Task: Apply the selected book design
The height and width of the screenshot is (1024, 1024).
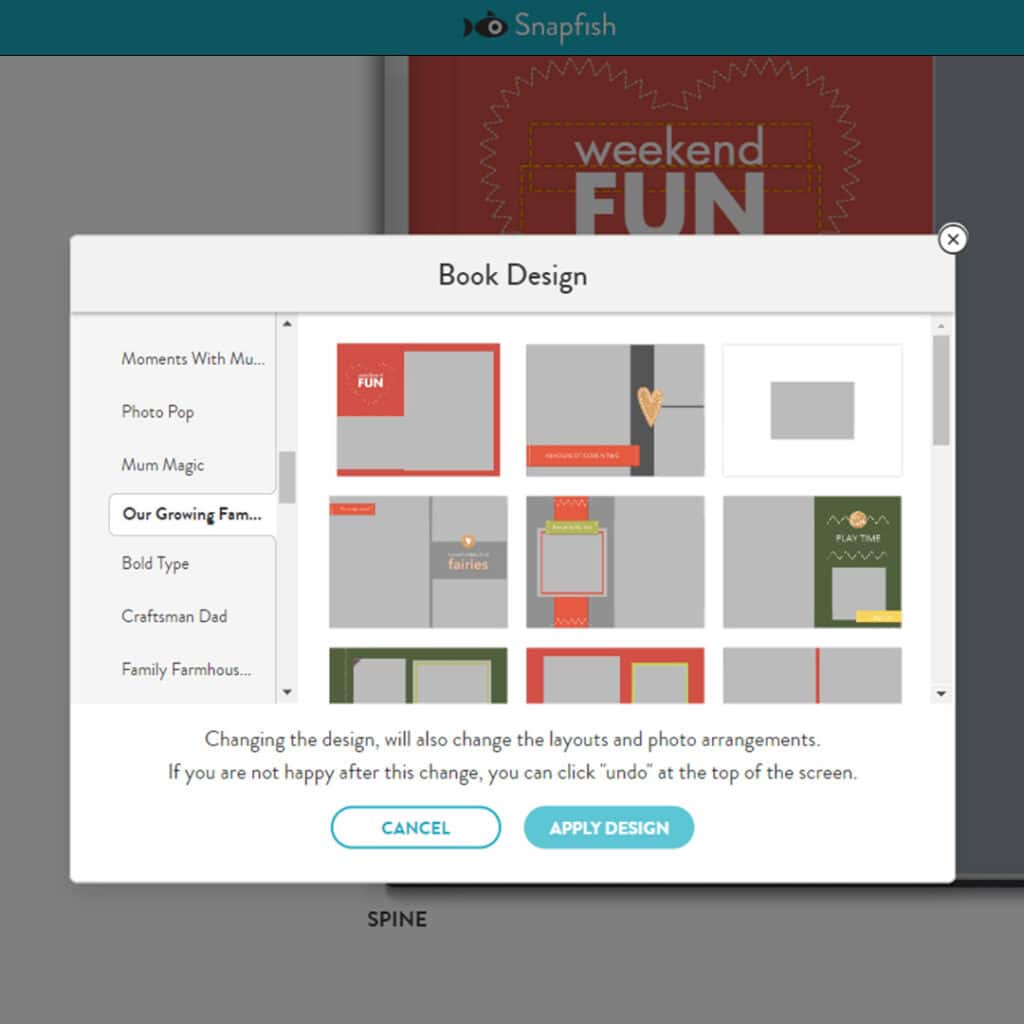Action: 608,828
